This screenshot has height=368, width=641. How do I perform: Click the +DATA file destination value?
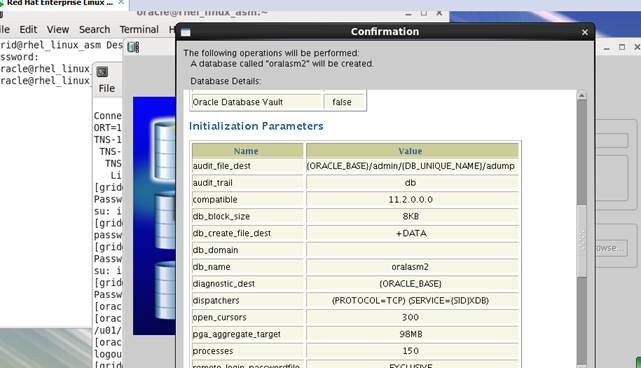pos(411,233)
